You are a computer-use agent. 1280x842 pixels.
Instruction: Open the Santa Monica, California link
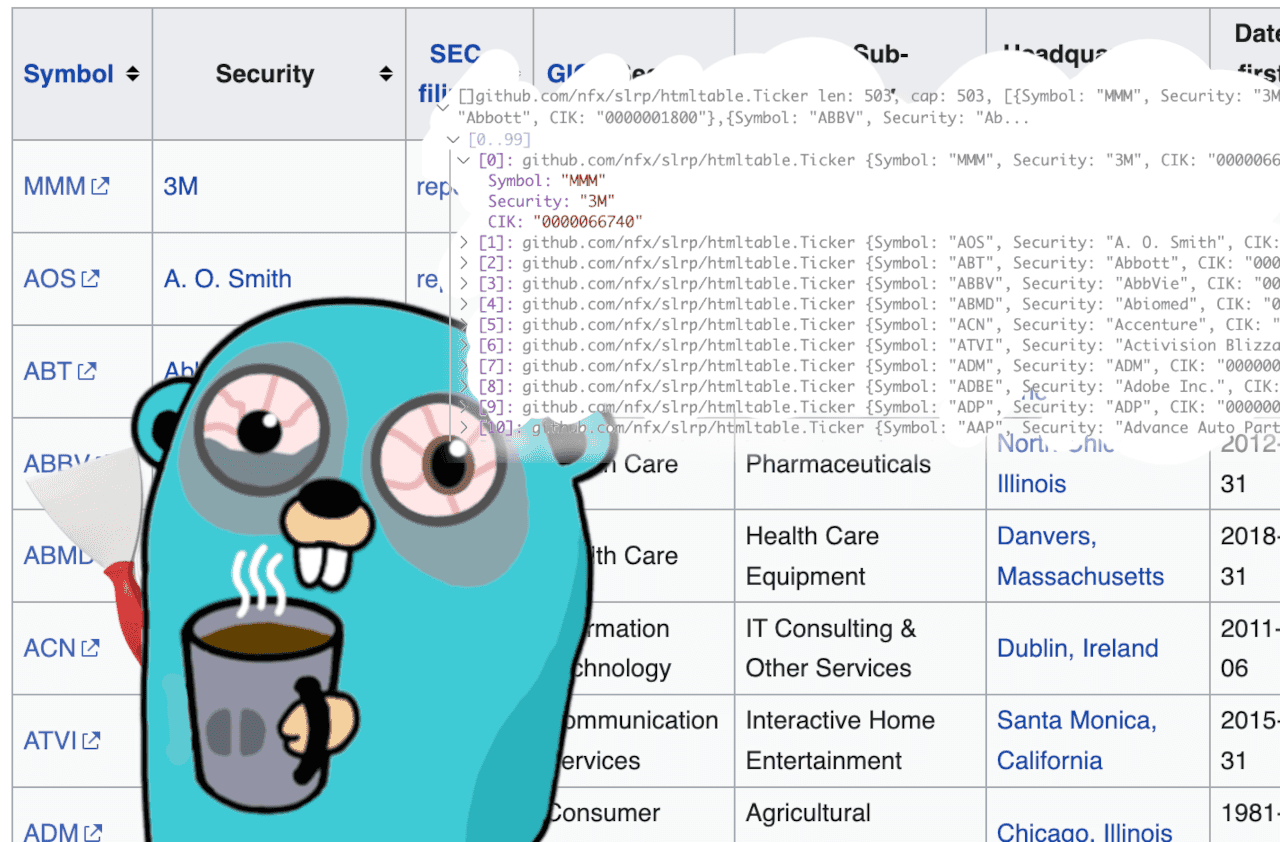(1077, 740)
